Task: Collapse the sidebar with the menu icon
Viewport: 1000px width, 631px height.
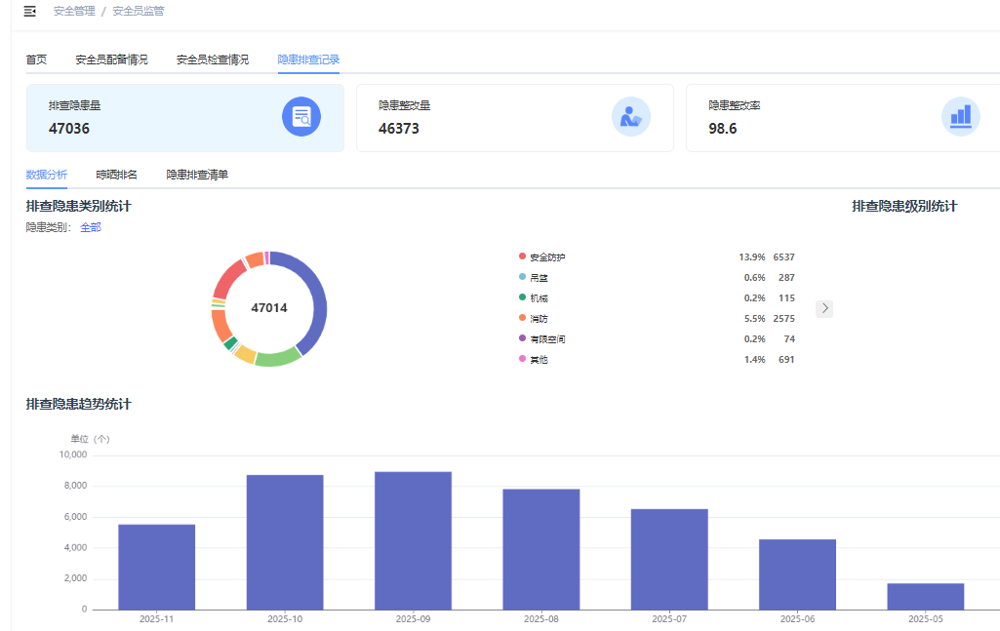Action: pos(30,11)
